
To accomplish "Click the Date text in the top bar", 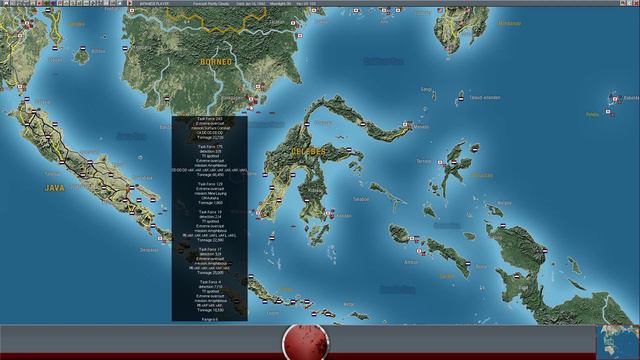I will [250, 3].
